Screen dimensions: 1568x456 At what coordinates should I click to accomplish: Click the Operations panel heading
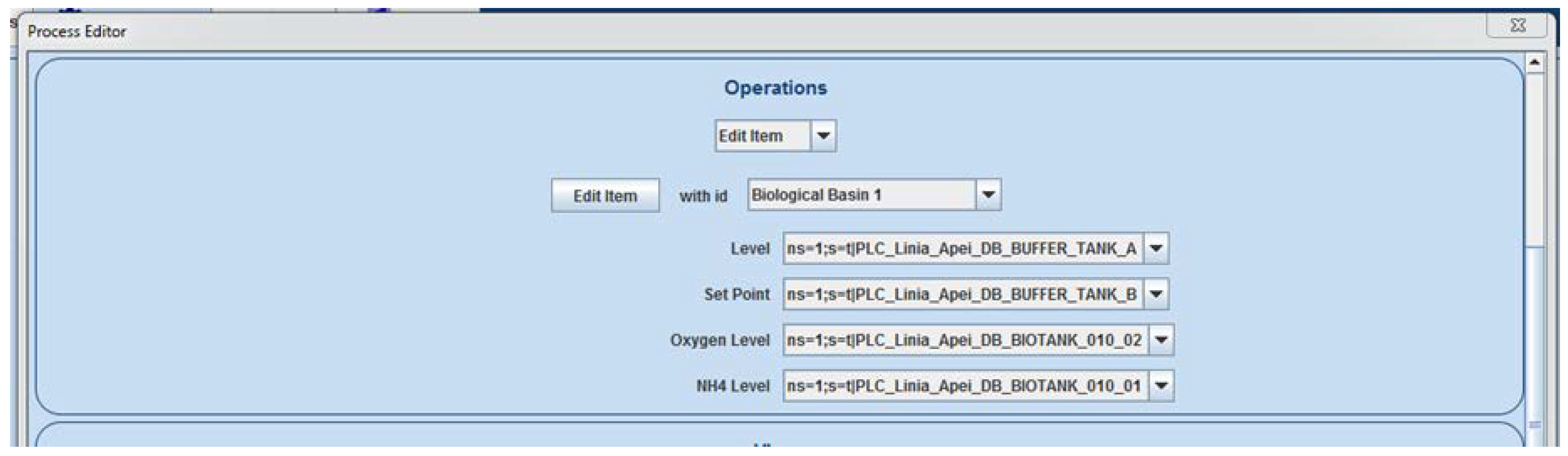(775, 88)
